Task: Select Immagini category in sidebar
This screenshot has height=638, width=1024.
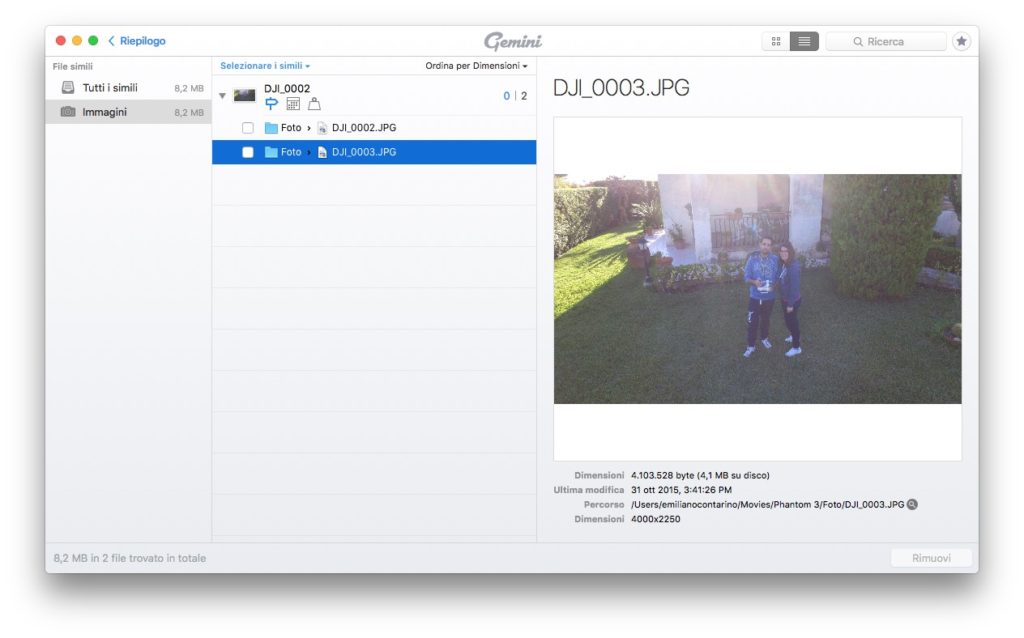Action: click(x=129, y=112)
